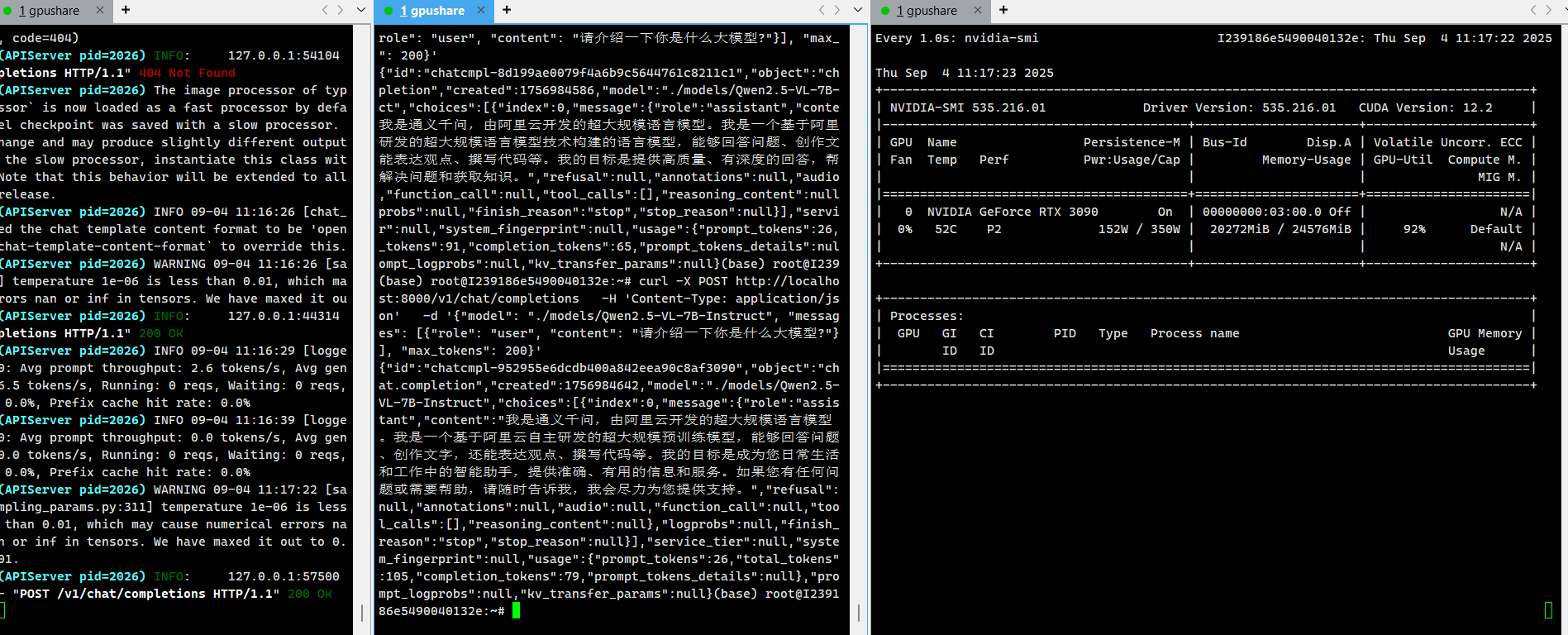
Task: Click the GPU utilization value "92%"
Action: (1414, 229)
